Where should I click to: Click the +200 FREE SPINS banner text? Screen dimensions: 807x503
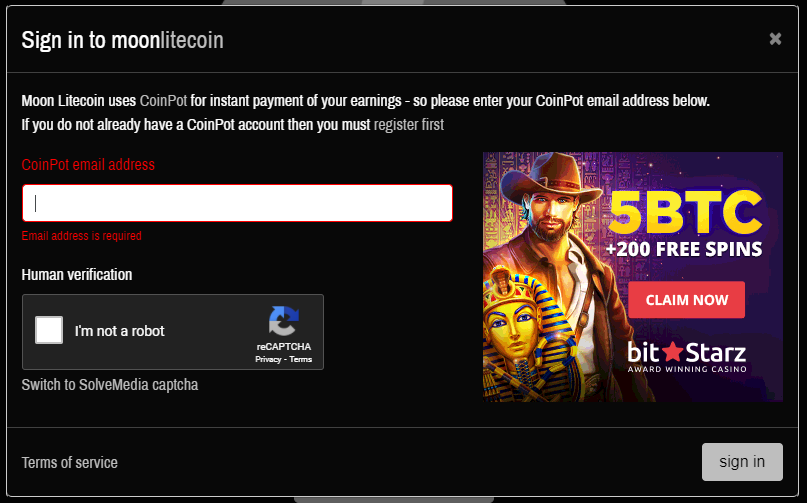684,249
